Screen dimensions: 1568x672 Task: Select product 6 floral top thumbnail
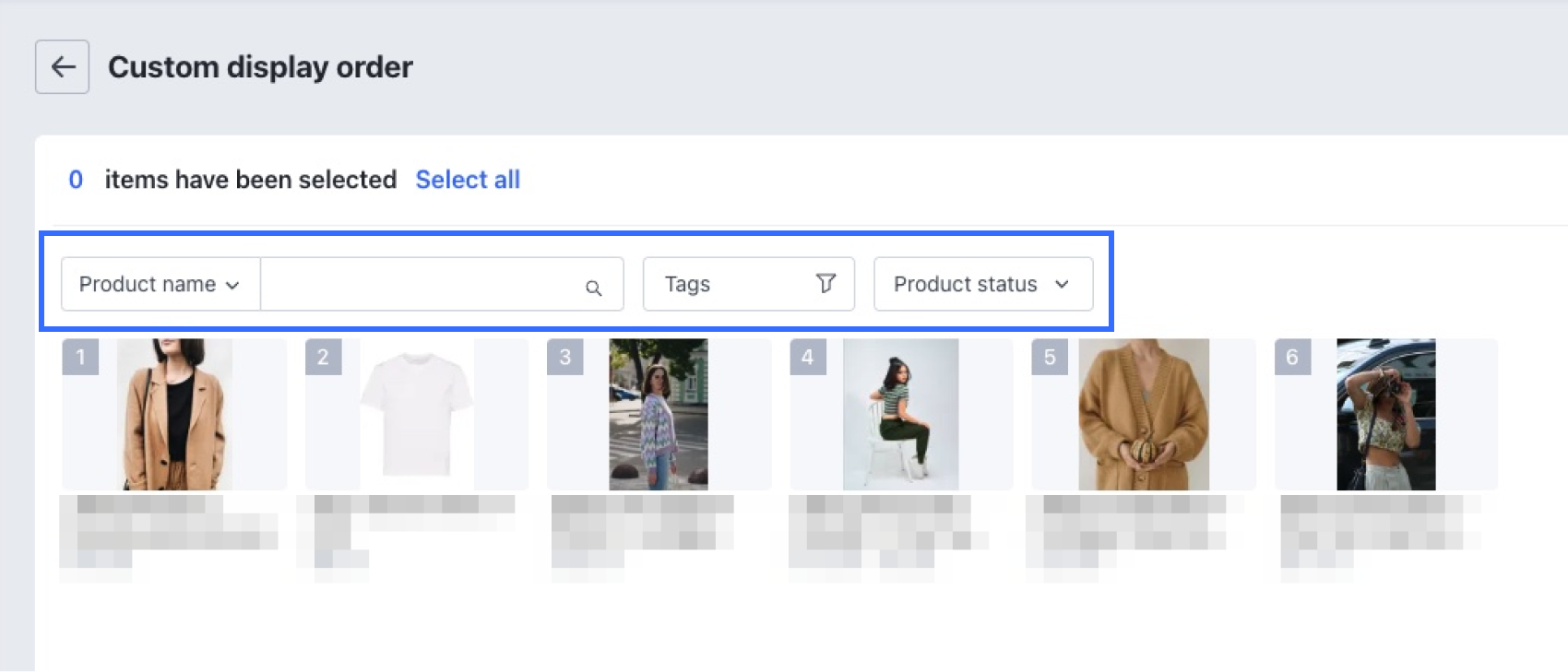pos(1386,415)
